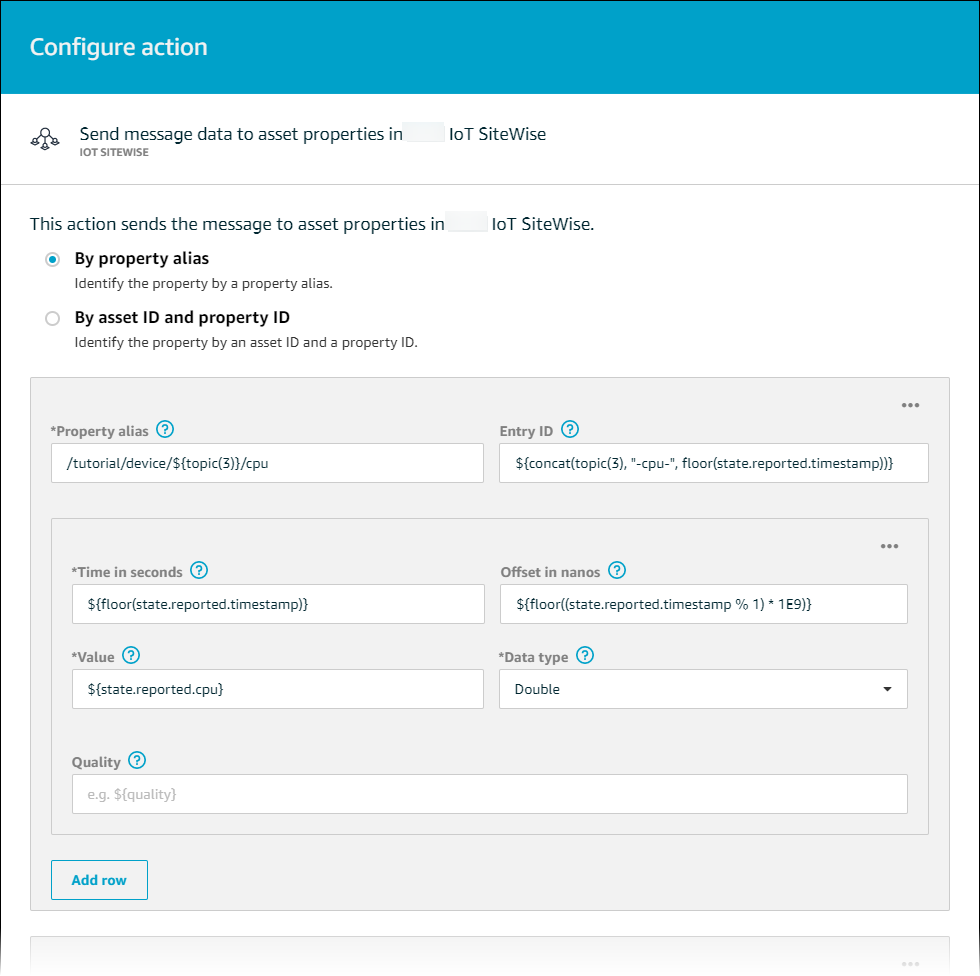This screenshot has width=980, height=976.
Task: Show help tooltip for Quality
Action: (138, 761)
